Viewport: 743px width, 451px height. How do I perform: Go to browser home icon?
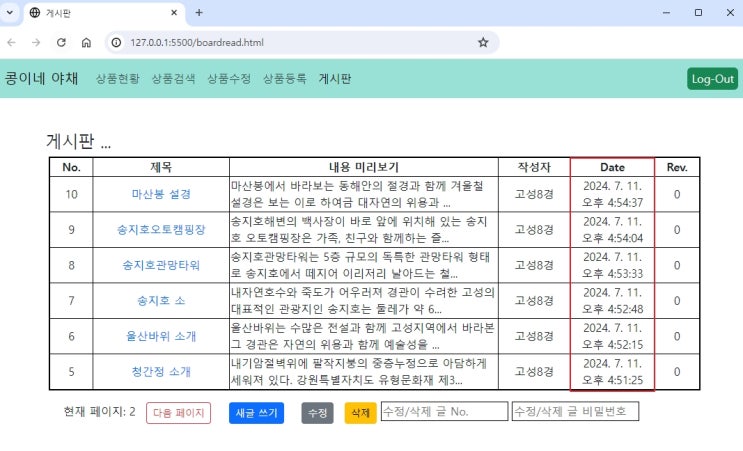(86, 43)
